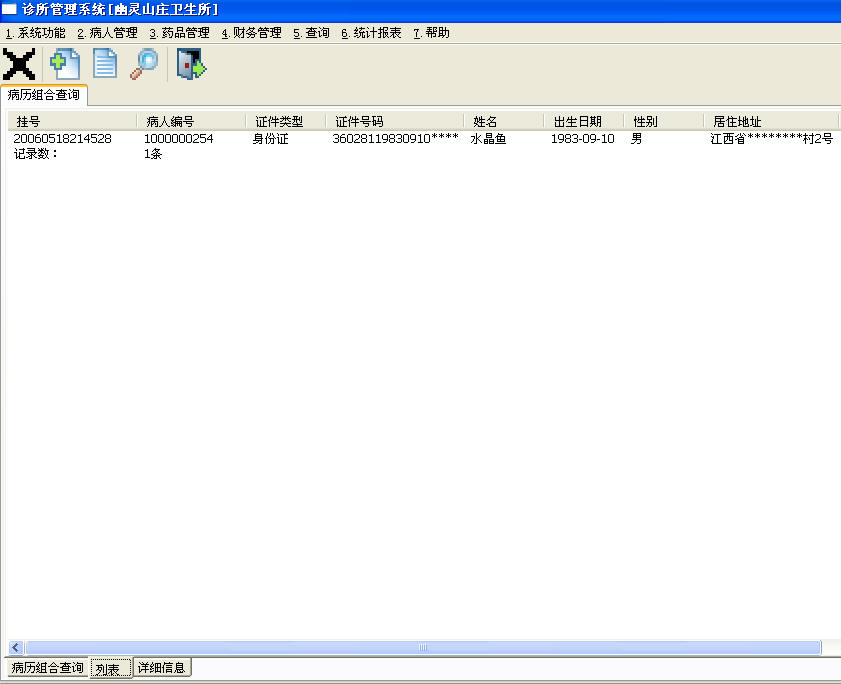The image size is (841, 684).
Task: Select the top 病历组合查询 tab
Action: pyautogui.click(x=44, y=95)
